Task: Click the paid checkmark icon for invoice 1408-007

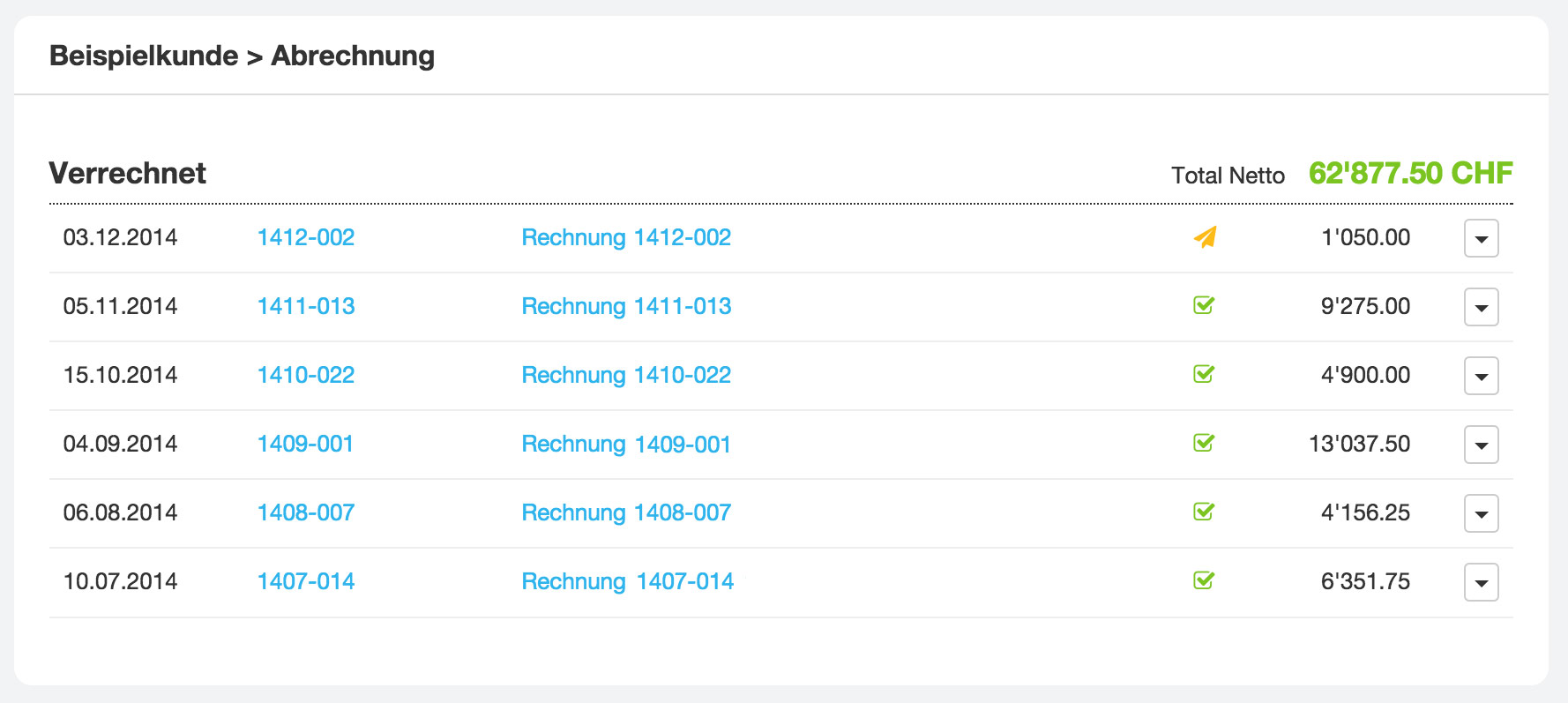Action: tap(1204, 512)
